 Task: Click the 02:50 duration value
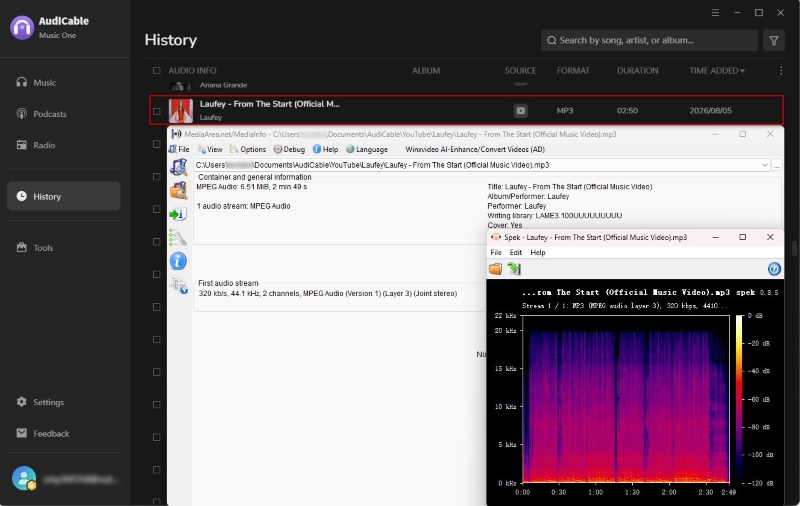627,110
